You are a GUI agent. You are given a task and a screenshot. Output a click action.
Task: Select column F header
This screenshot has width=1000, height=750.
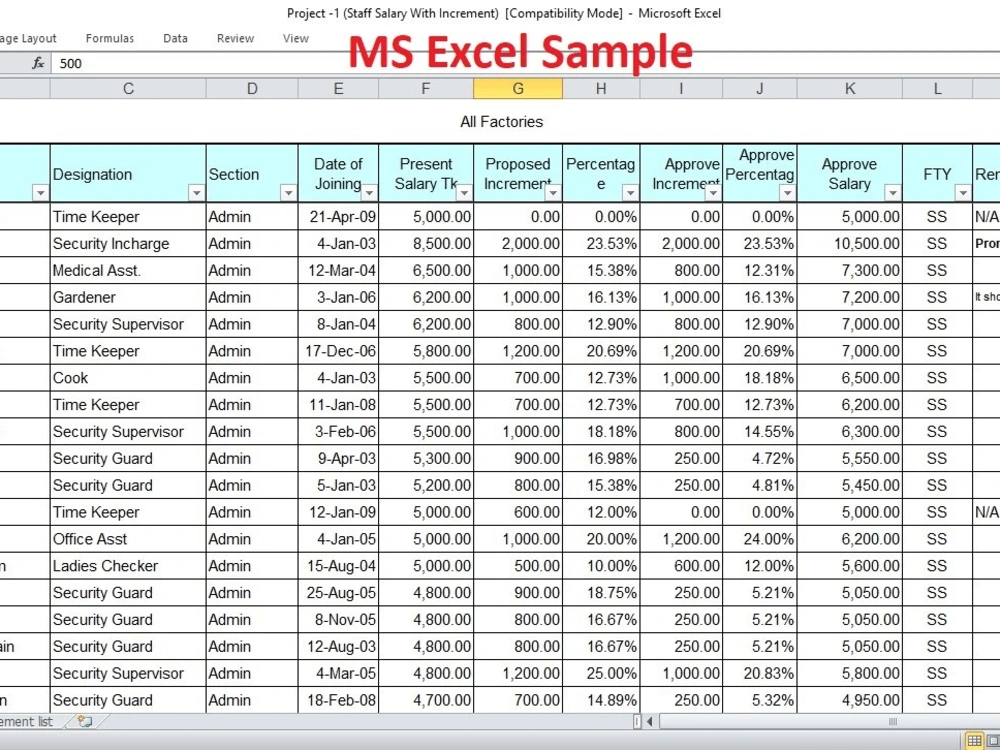(425, 89)
